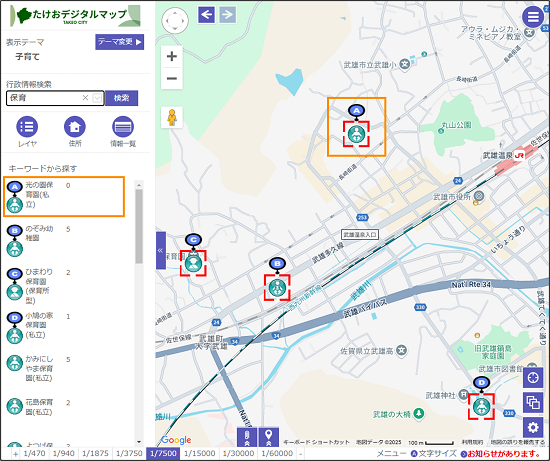Open the Layer panel icon
The image size is (550, 461).
[27, 127]
